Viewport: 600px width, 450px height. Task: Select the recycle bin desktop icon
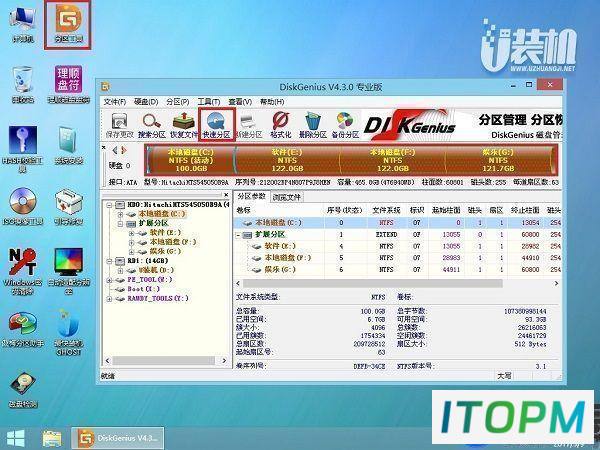(x=23, y=84)
